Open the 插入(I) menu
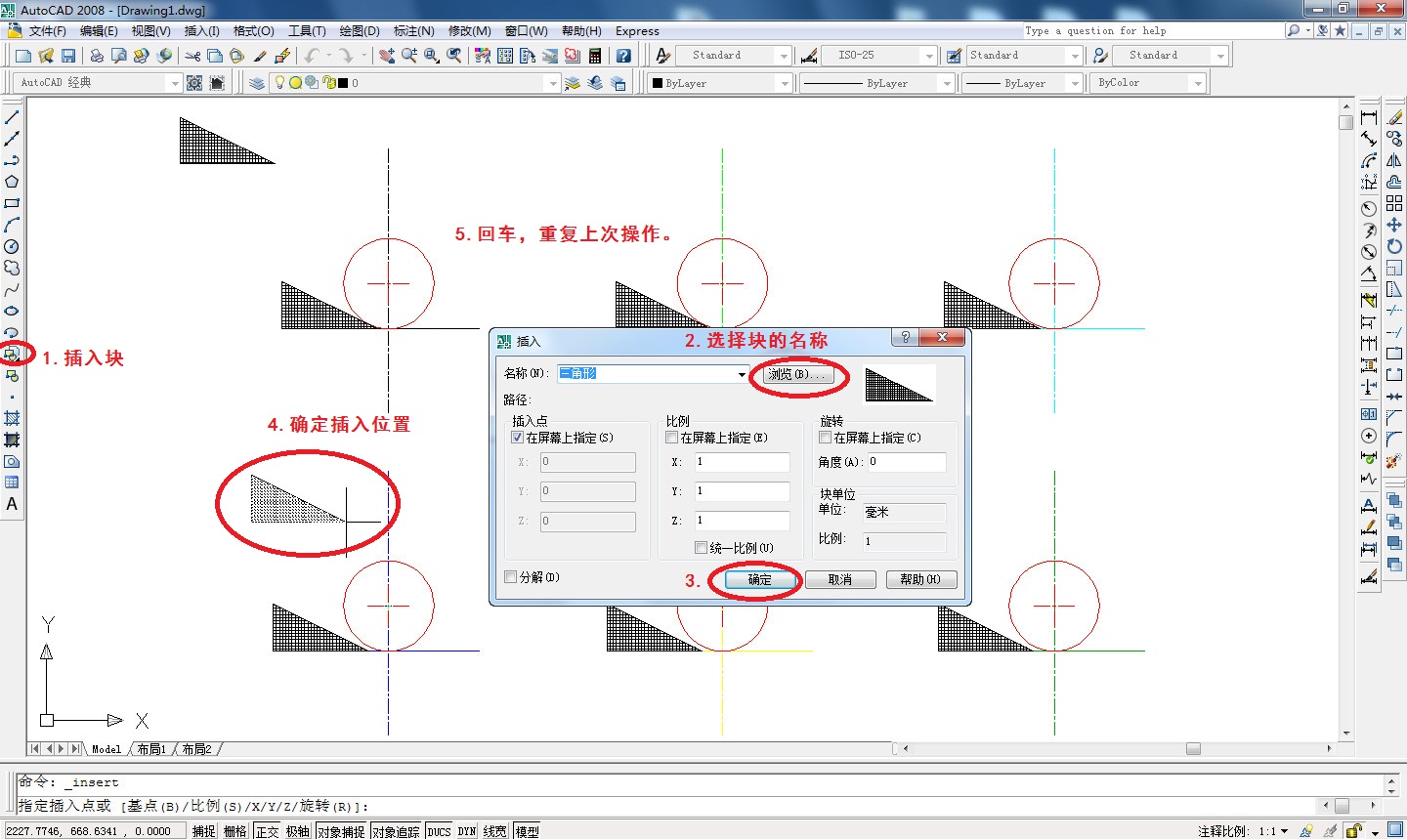The height and width of the screenshot is (840, 1407). pos(202,31)
